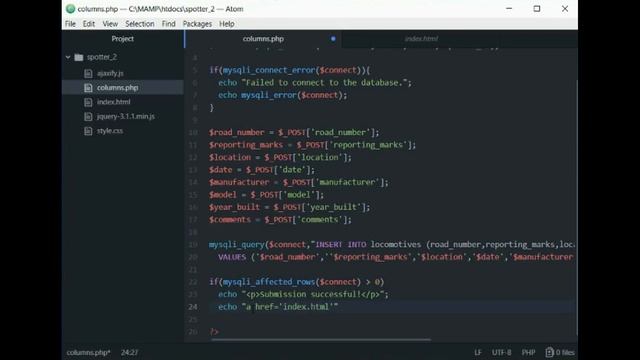
Task: Click the spotter_2 folder icon
Action: coord(79,57)
